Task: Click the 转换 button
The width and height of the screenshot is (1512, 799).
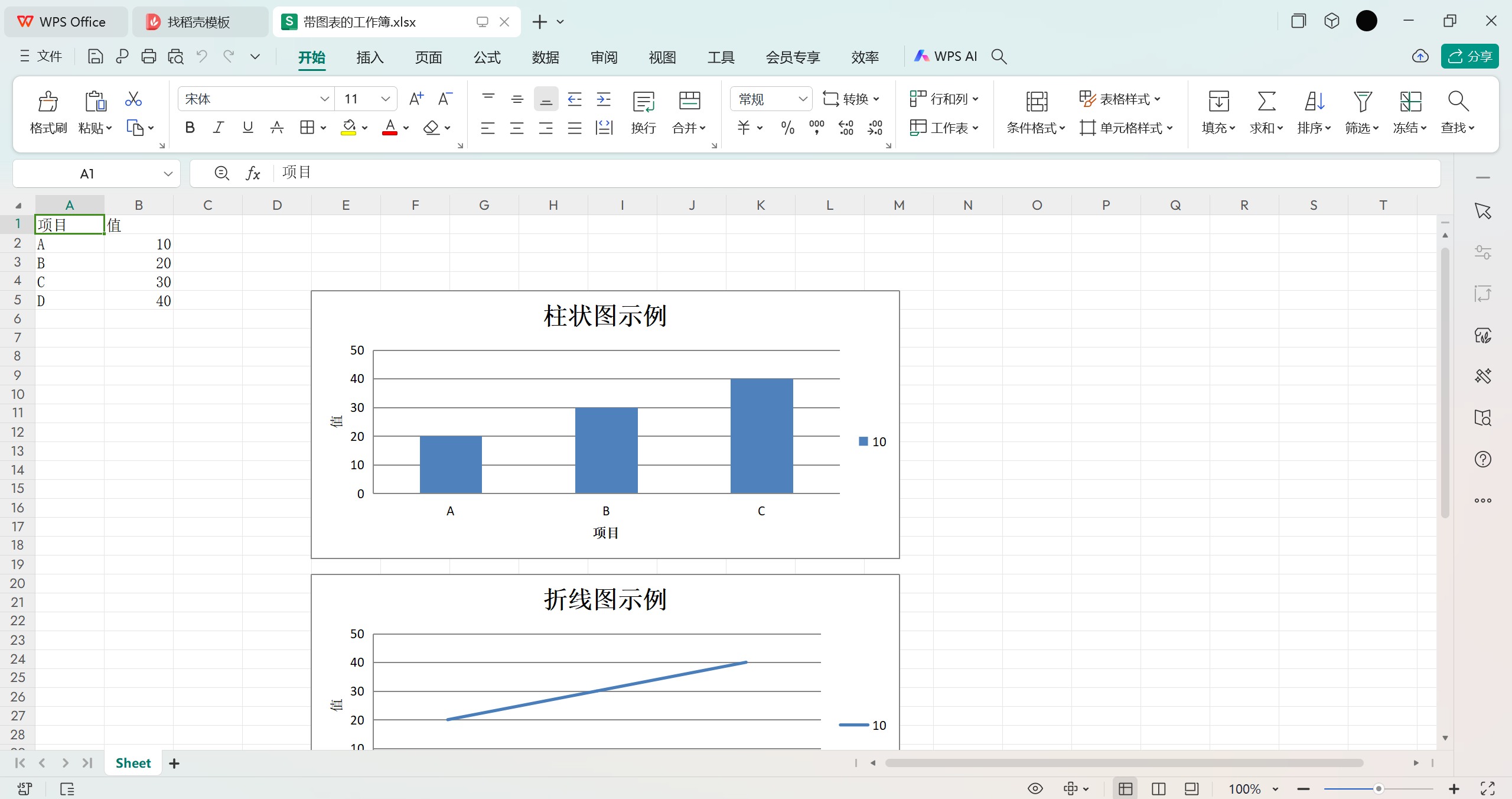Action: point(851,99)
